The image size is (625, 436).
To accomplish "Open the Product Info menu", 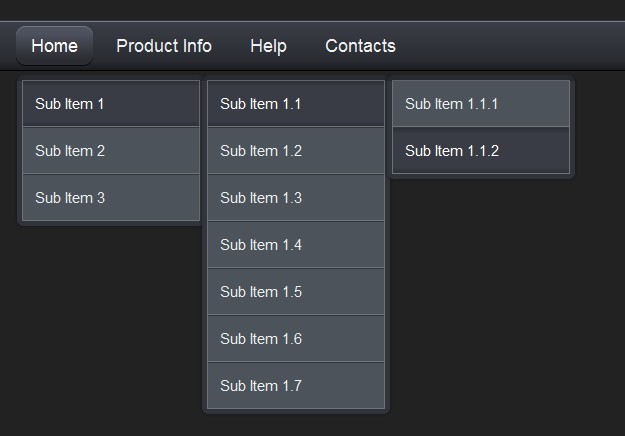I will coord(164,46).
